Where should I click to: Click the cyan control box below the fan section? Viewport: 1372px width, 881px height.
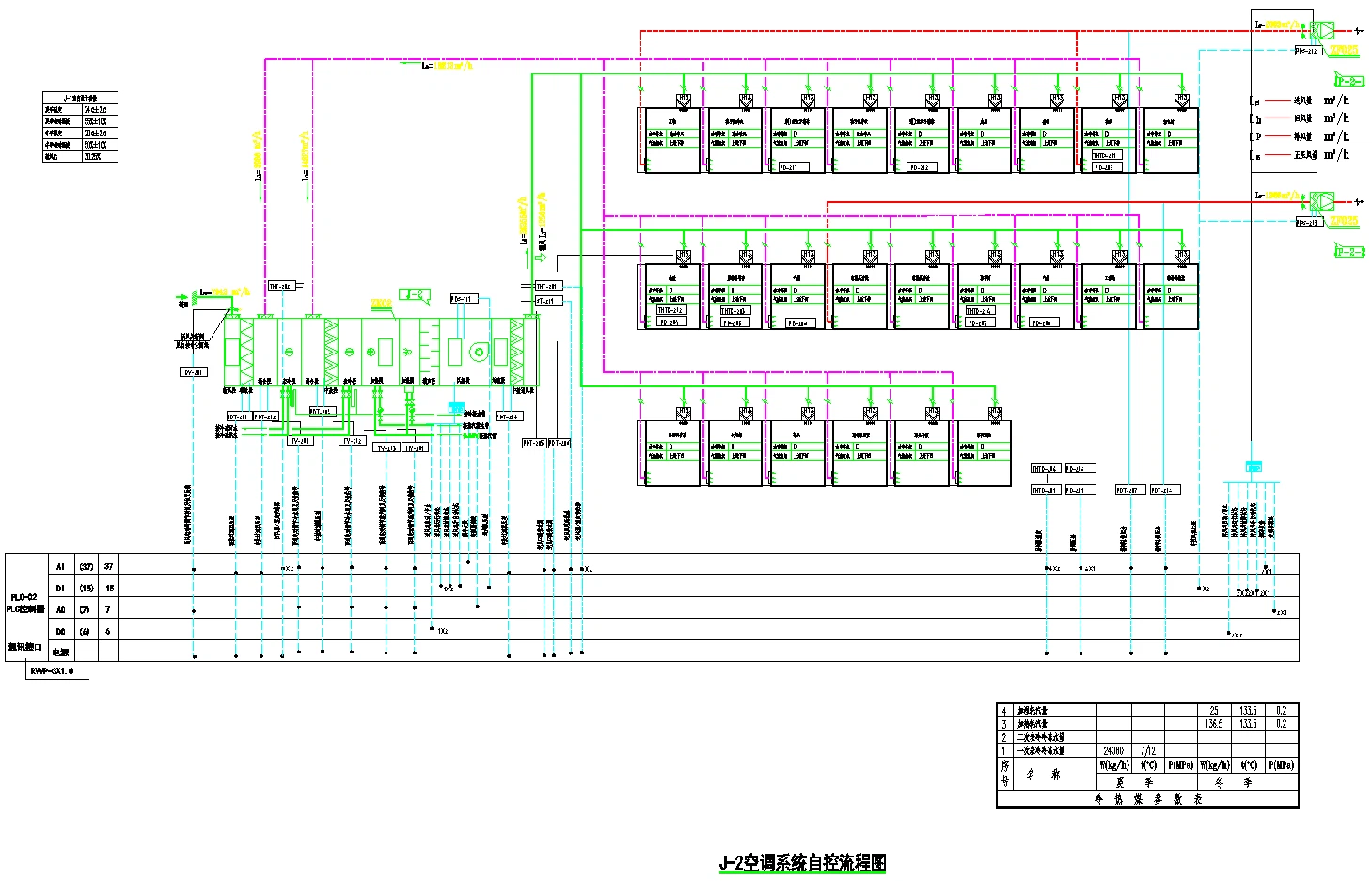point(456,408)
